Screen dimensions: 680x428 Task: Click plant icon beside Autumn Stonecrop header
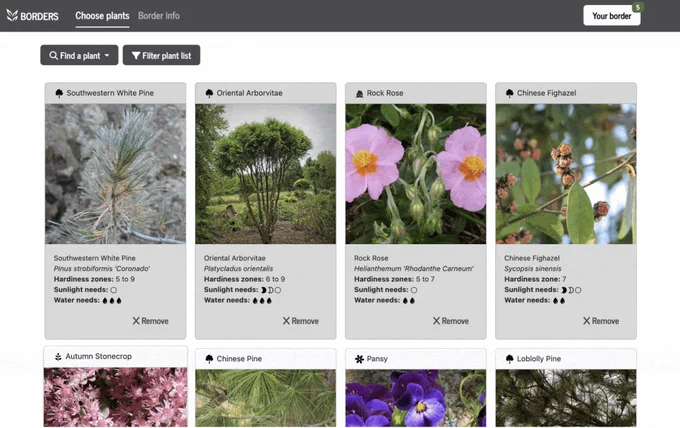point(58,356)
